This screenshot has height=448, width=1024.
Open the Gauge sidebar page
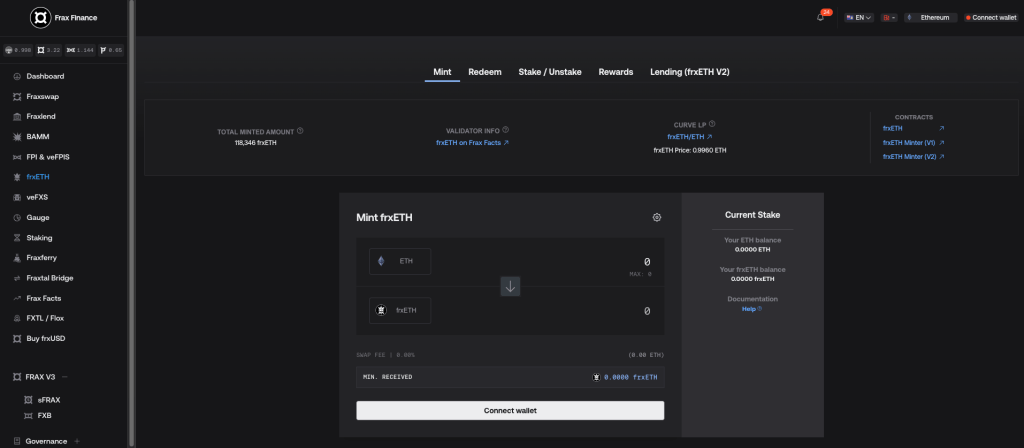[38, 217]
